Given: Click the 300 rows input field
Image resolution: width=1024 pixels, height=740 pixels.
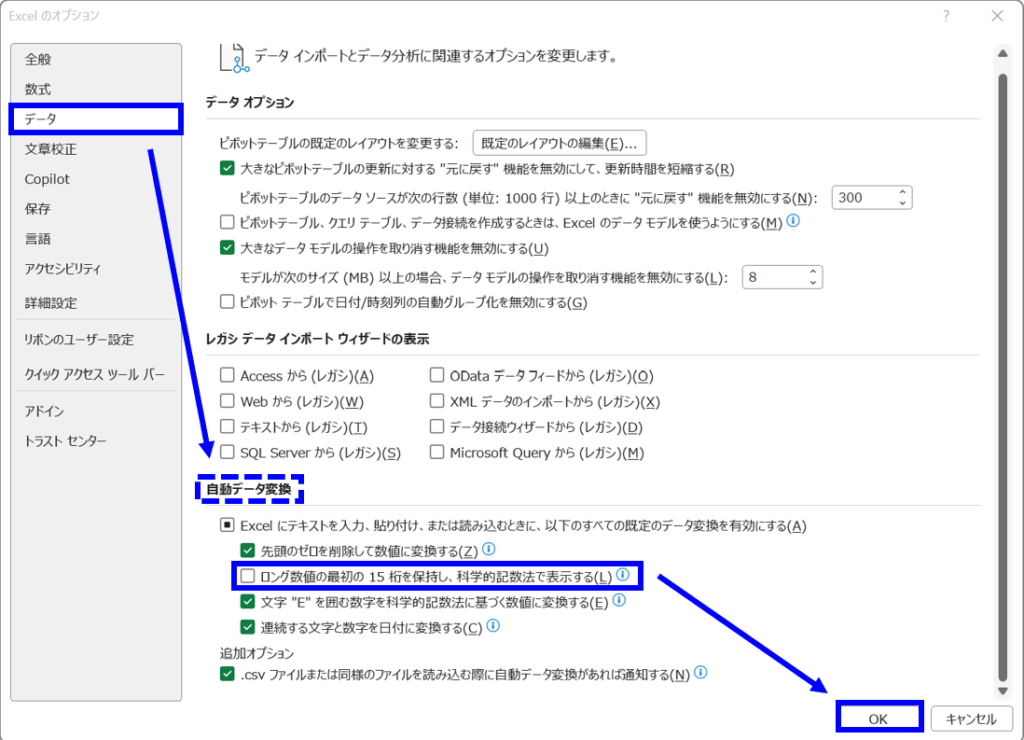Looking at the screenshot, I should [863, 197].
